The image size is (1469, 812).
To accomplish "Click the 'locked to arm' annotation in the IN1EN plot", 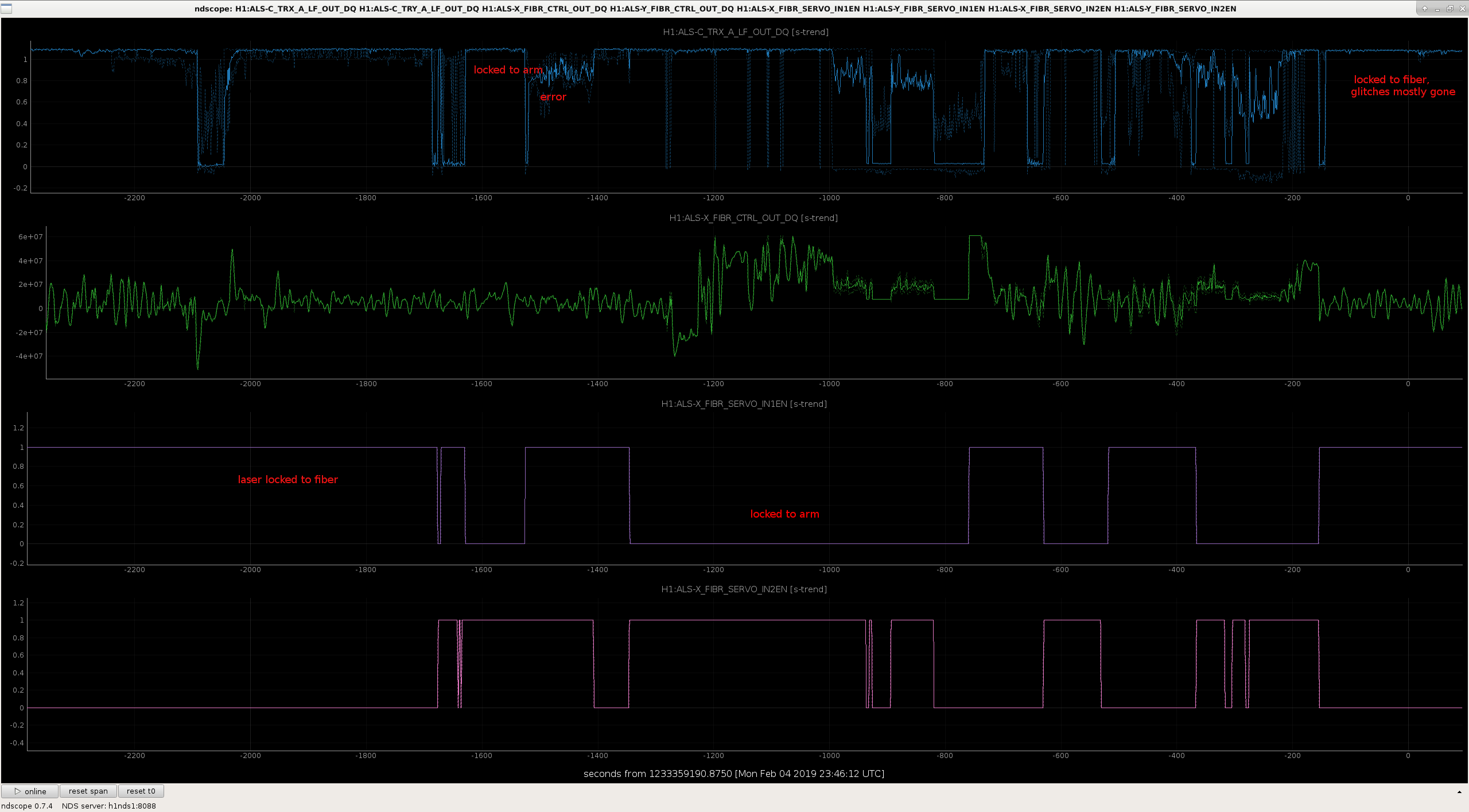I will [785, 514].
